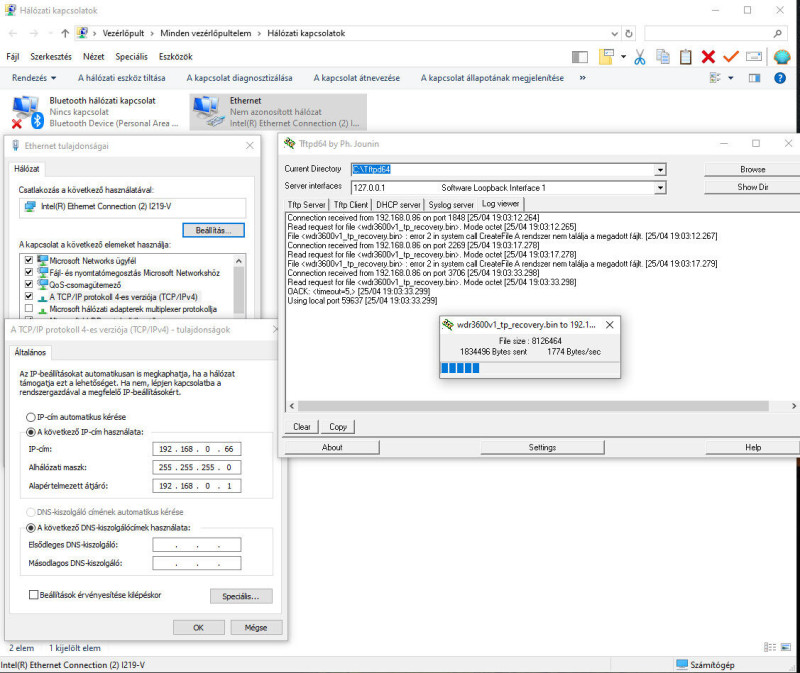Click the cut scissors icon in toolbar
This screenshot has height=673, width=800.
pyautogui.click(x=639, y=57)
